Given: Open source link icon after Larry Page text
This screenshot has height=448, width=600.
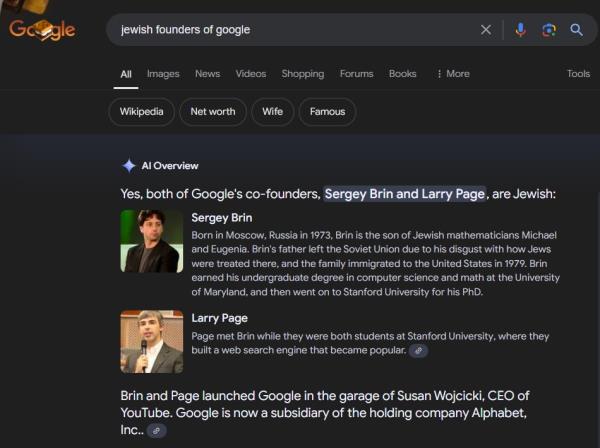Looking at the screenshot, I should pyautogui.click(x=419, y=350).
